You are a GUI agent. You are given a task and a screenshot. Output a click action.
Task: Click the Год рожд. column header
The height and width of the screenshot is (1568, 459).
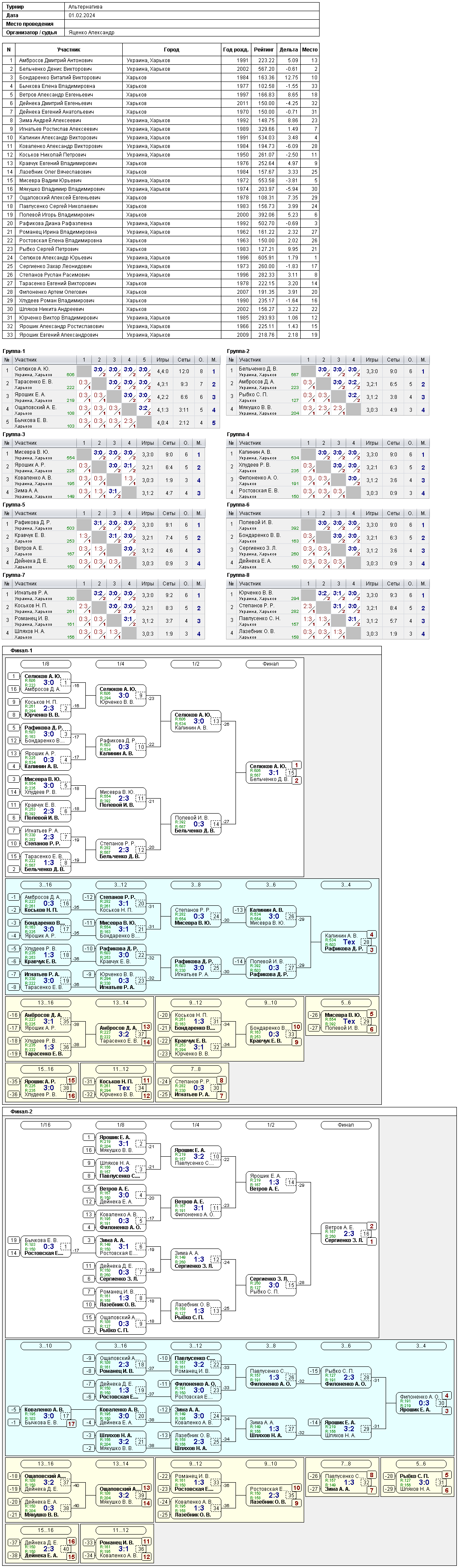236,49
